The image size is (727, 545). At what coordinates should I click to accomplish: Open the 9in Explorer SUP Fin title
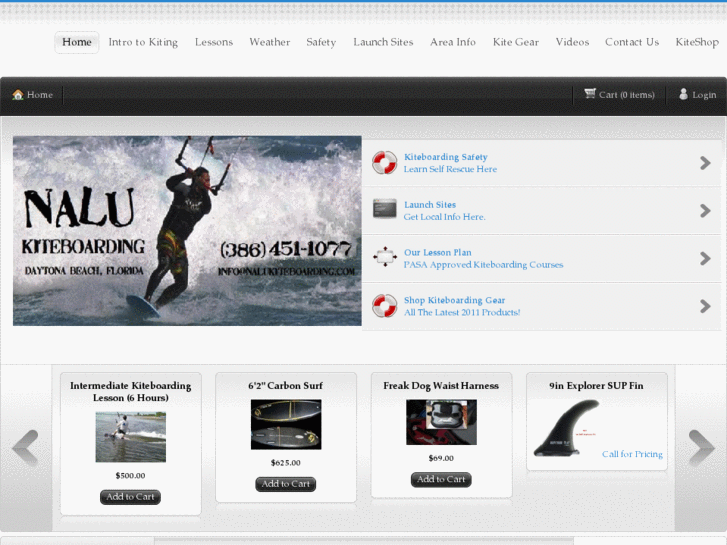596,385
